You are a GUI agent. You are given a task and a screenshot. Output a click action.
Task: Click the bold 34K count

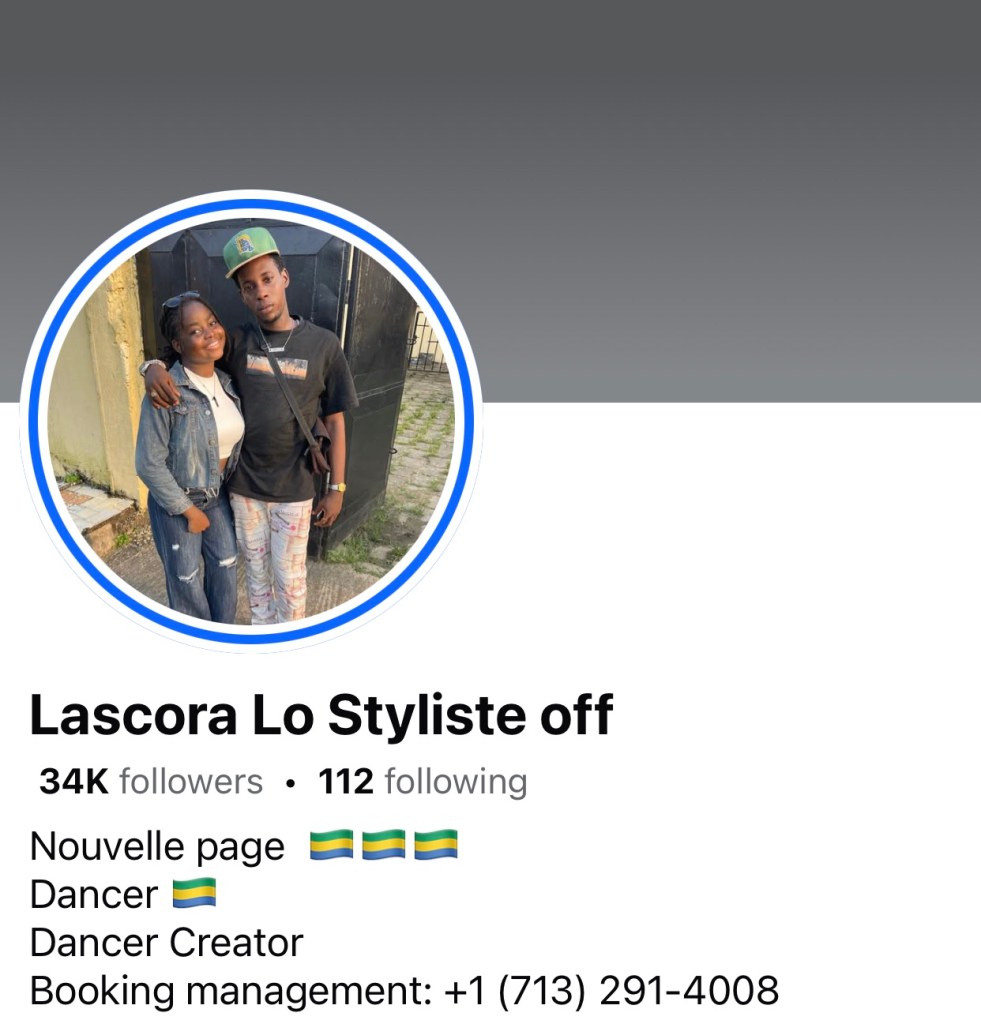point(74,782)
